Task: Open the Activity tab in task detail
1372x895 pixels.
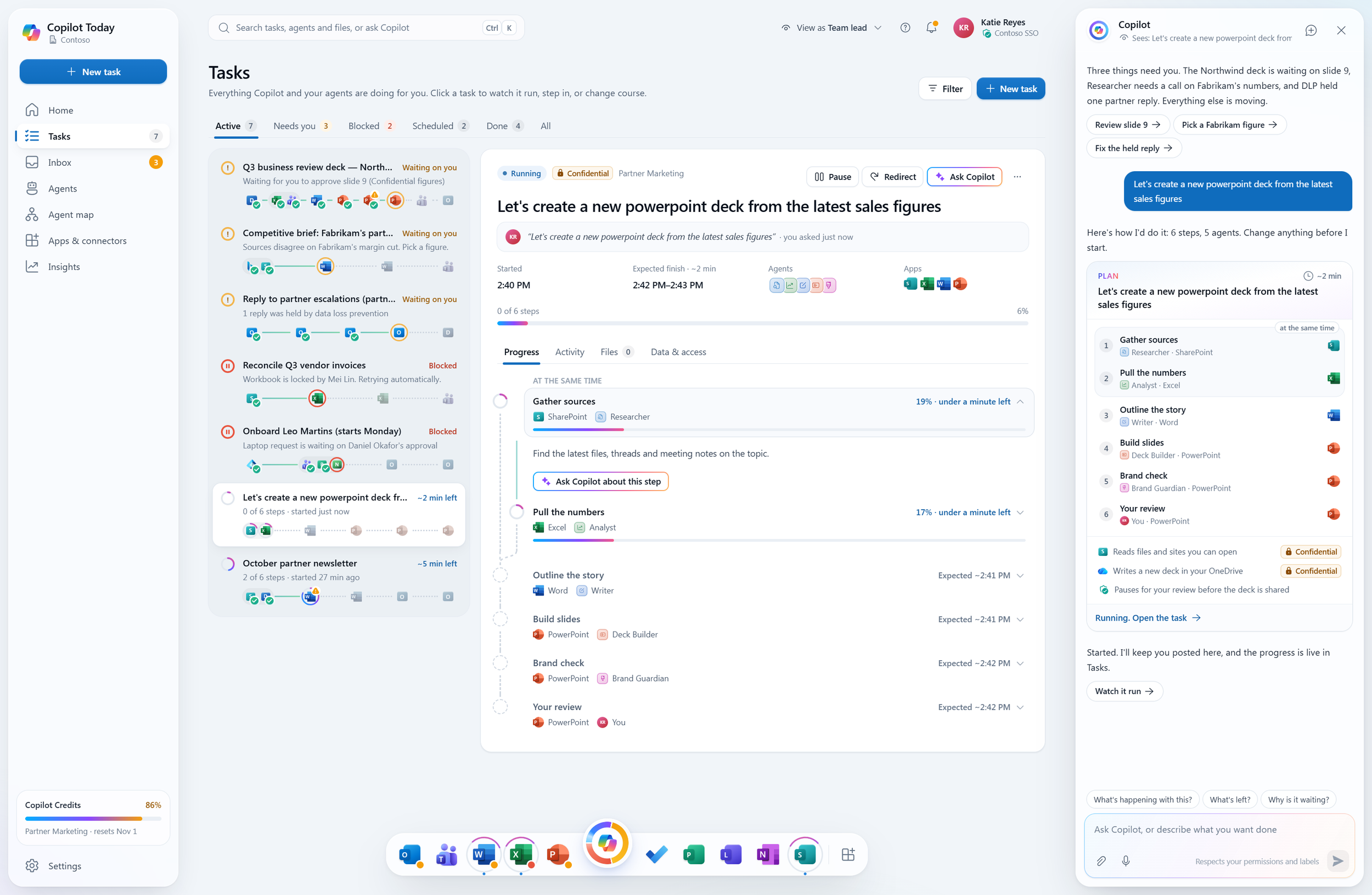Action: [x=569, y=352]
